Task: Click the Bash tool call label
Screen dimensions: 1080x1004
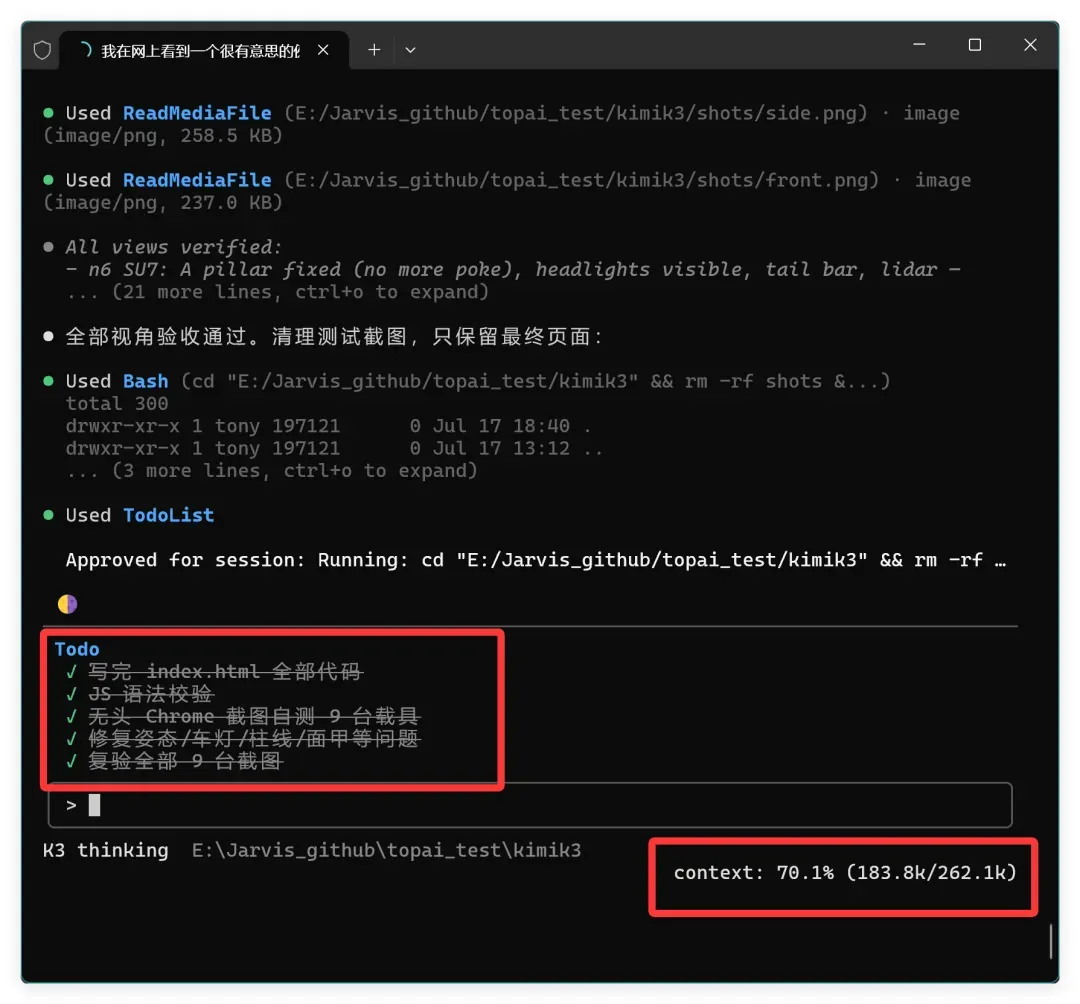Action: pyautogui.click(x=145, y=381)
